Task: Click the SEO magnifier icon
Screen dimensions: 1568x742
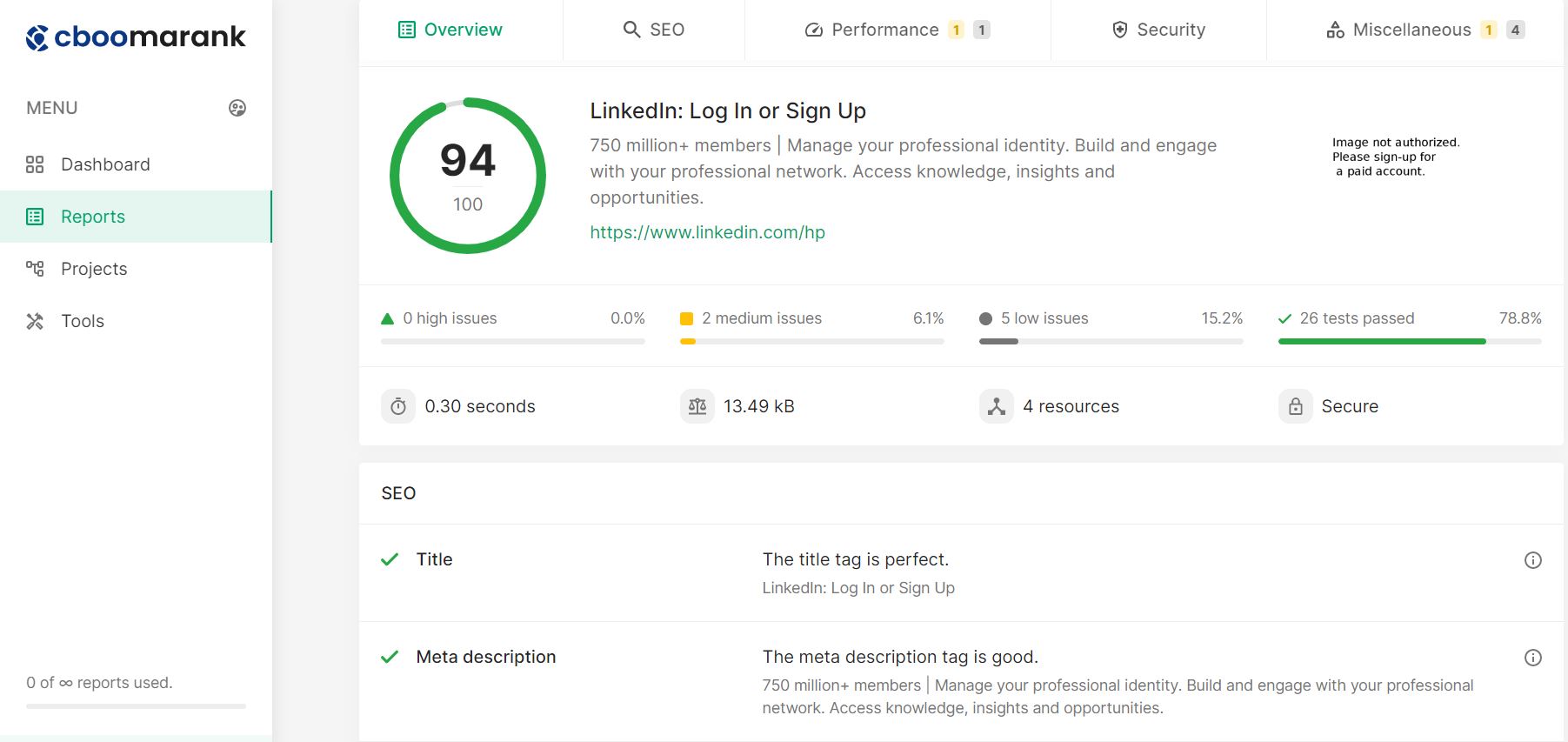Action: [x=632, y=30]
